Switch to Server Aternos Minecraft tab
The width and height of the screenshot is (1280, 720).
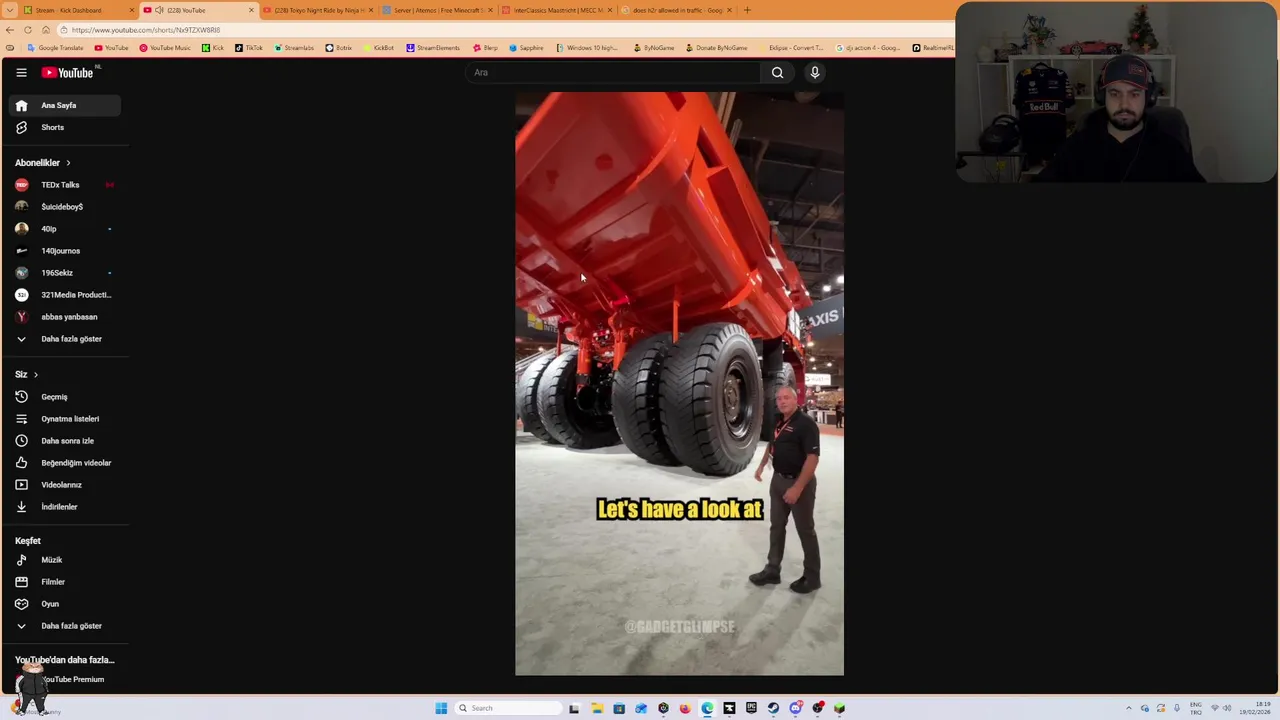(x=438, y=10)
